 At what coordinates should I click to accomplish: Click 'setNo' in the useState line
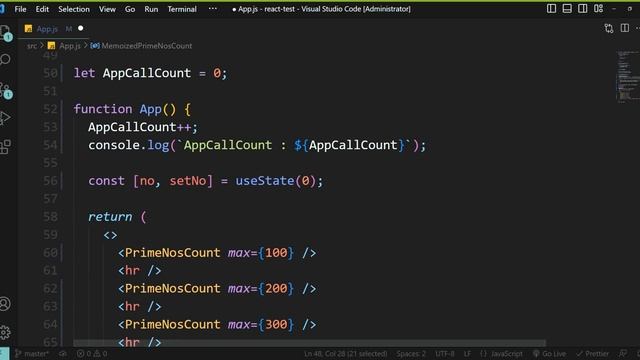tap(188, 181)
